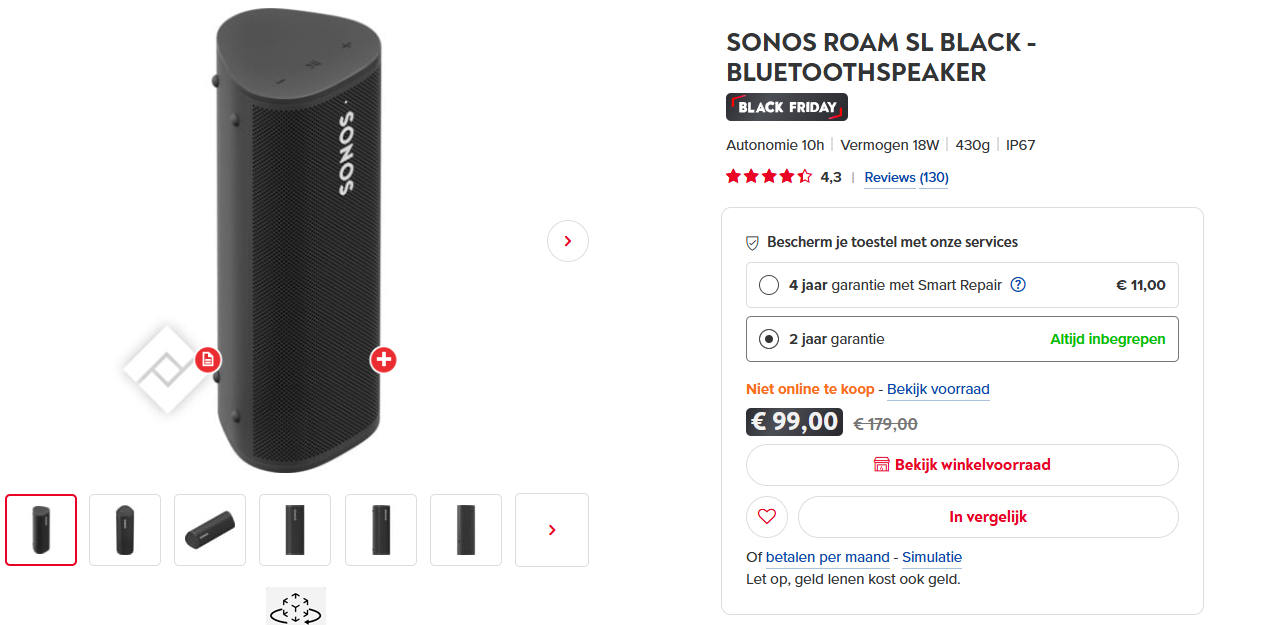Click the shield icon next to services heading
This screenshot has width=1262, height=625.
[x=750, y=241]
